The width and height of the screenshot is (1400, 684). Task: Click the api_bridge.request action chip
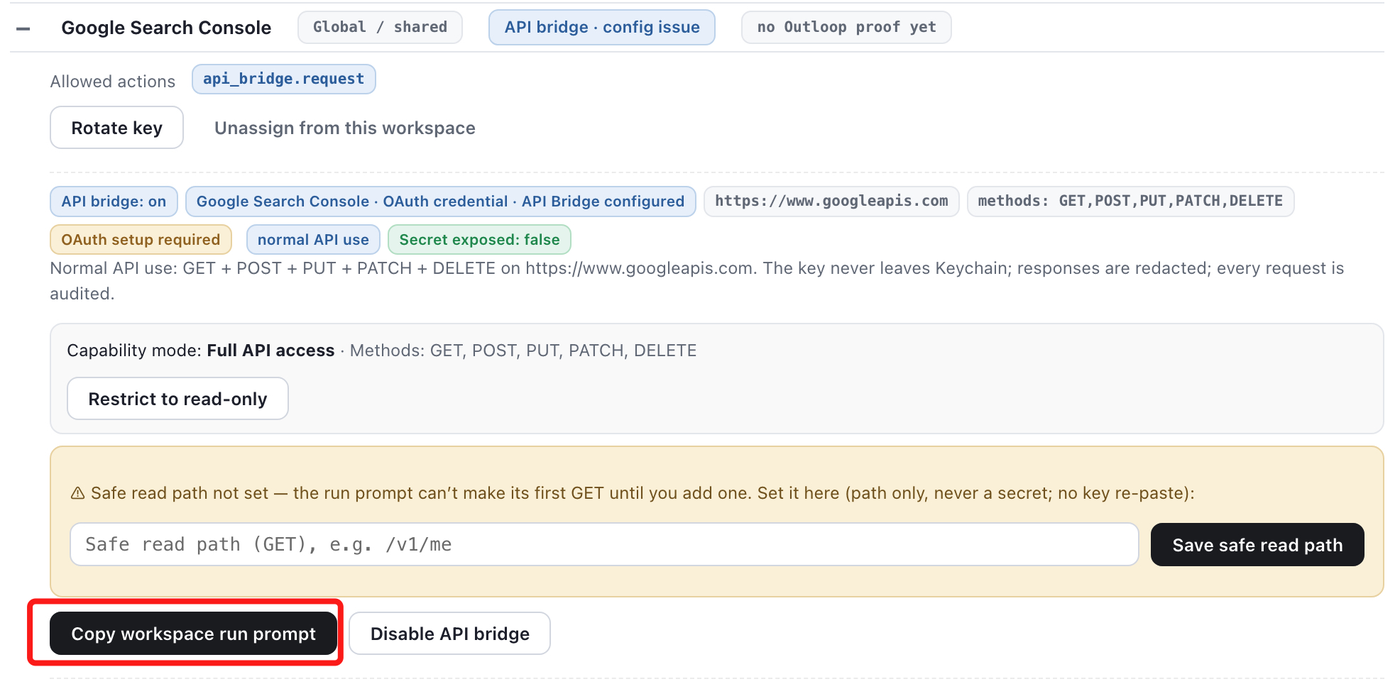pyautogui.click(x=284, y=79)
